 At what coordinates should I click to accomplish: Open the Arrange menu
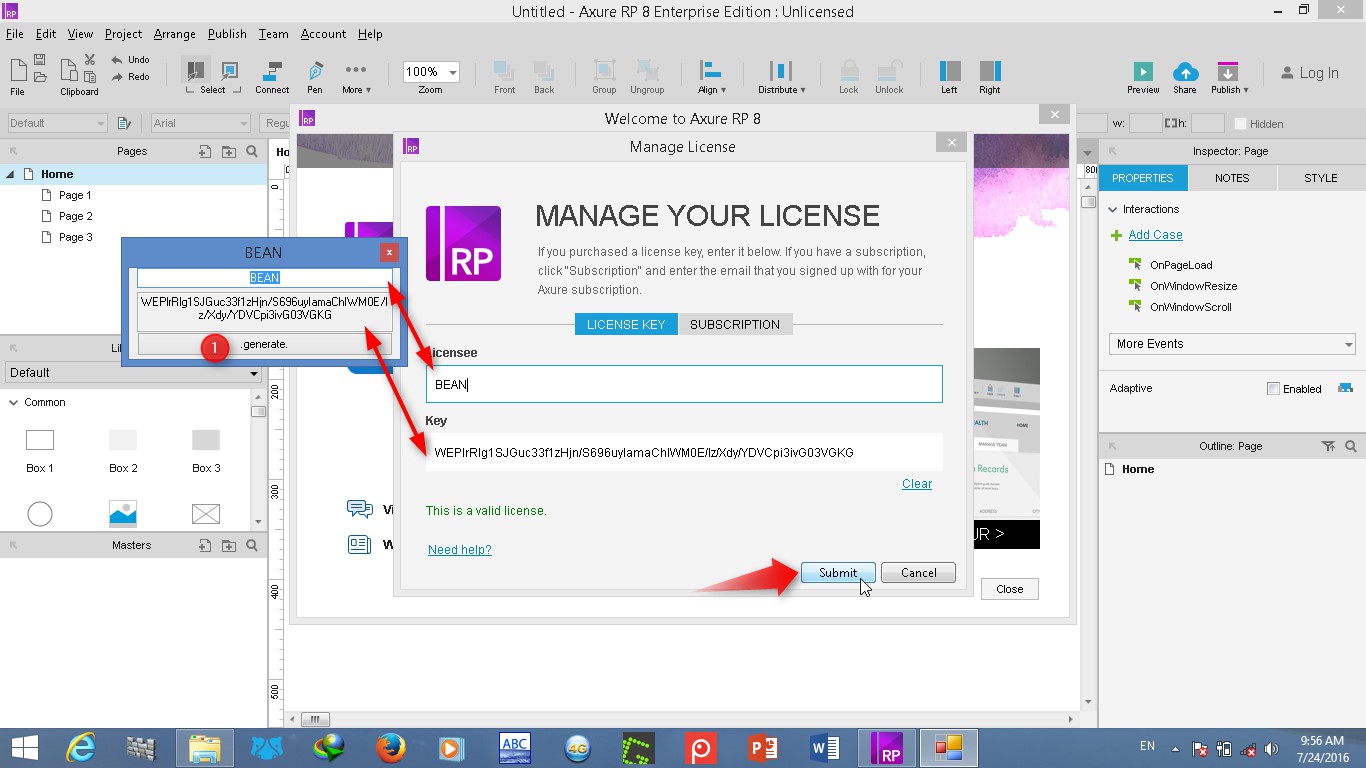point(175,34)
